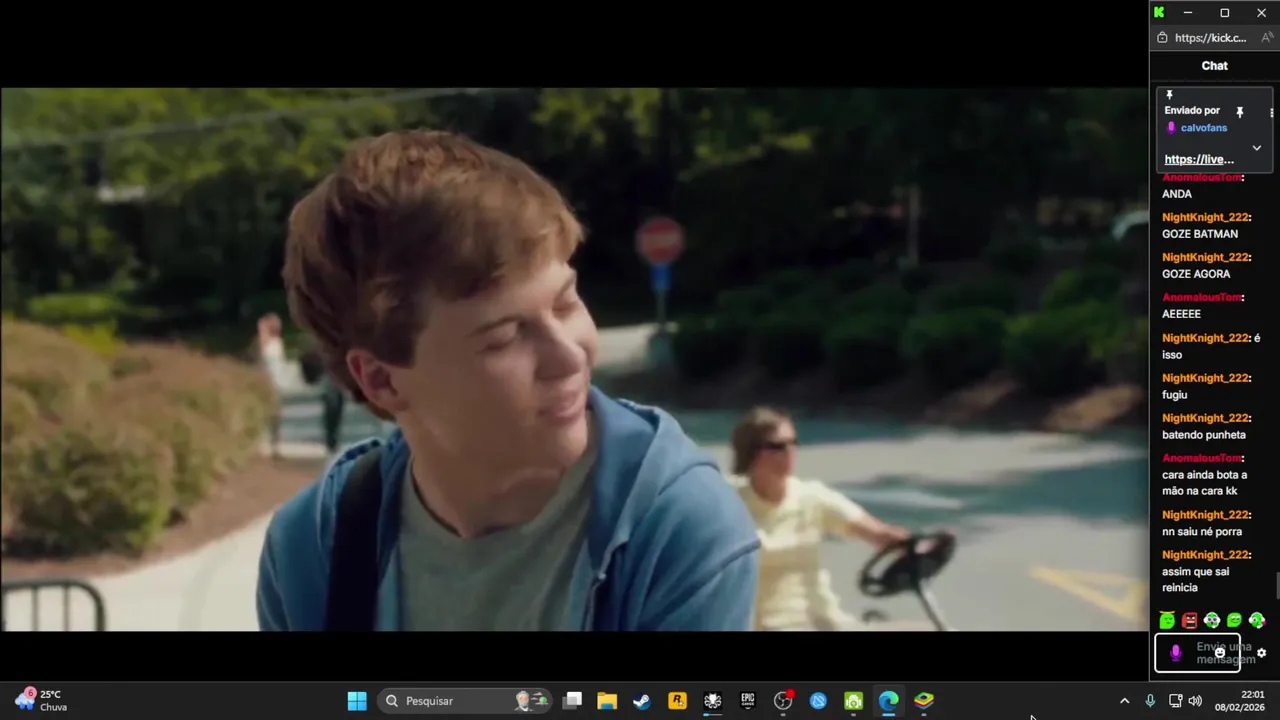
Task: Click the kick.com URL address bar
Action: pyautogui.click(x=1211, y=38)
